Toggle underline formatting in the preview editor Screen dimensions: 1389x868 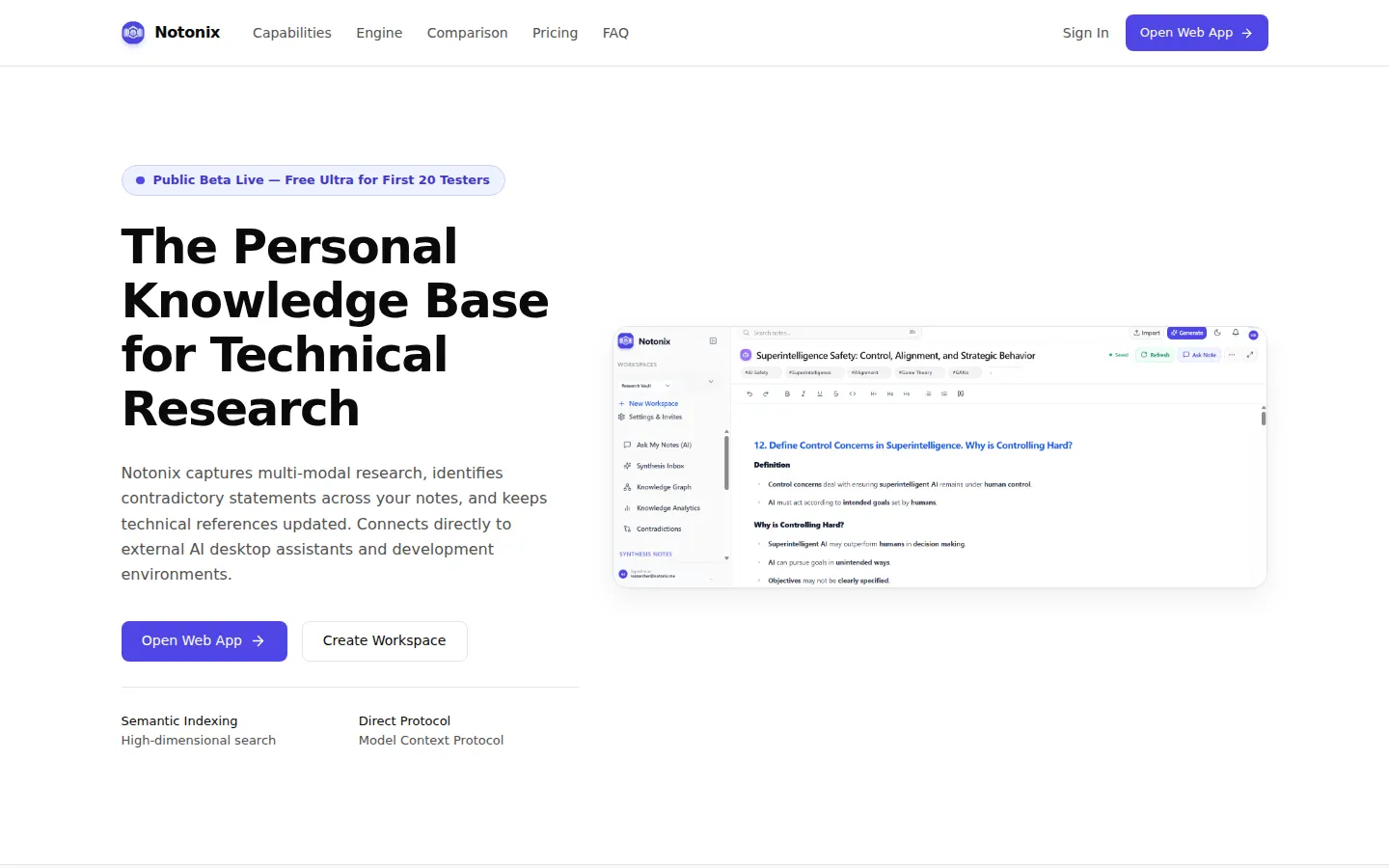click(820, 393)
